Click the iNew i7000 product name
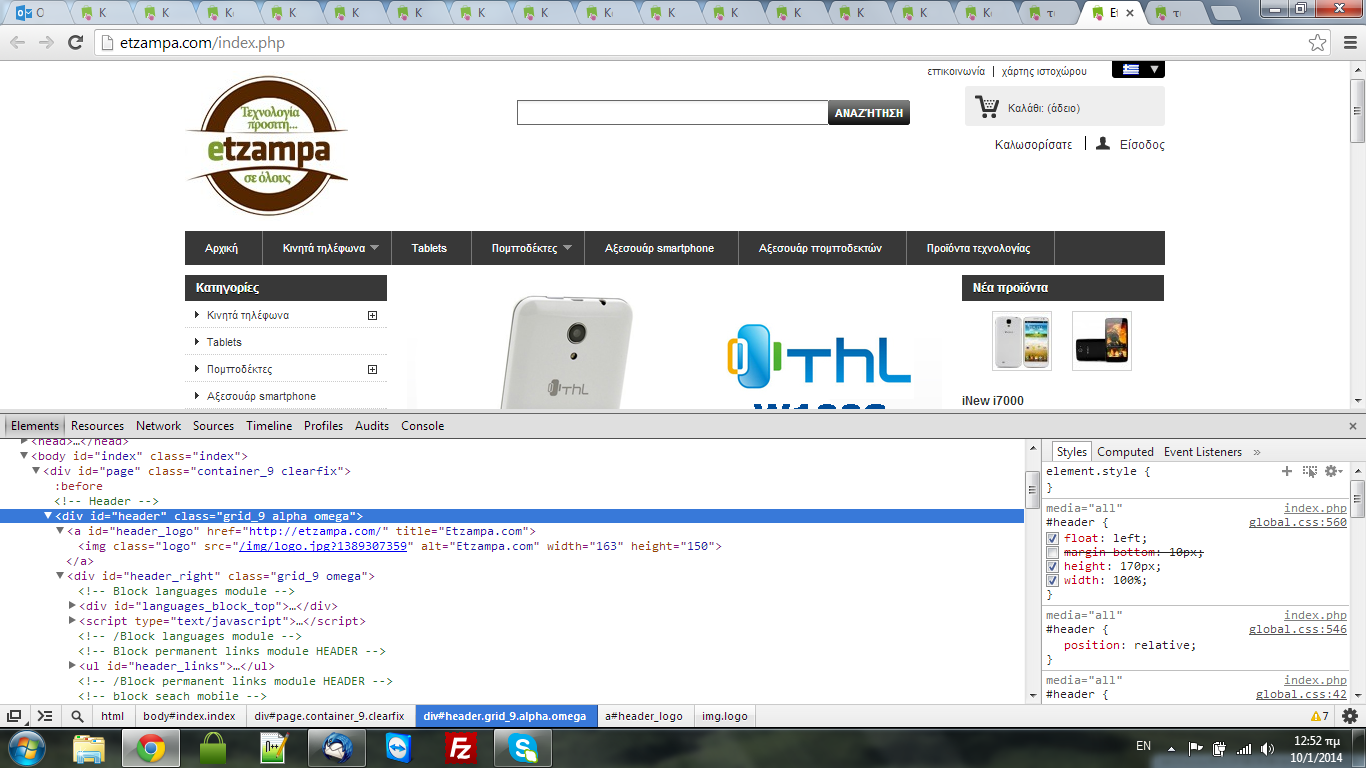 993,401
